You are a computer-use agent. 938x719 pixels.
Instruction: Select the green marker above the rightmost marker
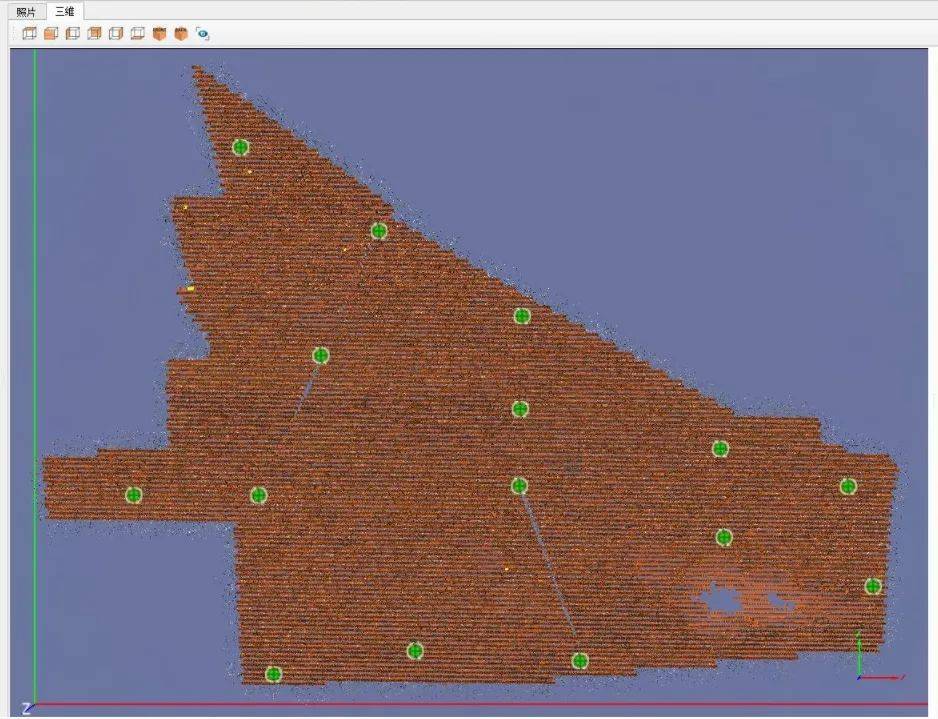[848, 486]
